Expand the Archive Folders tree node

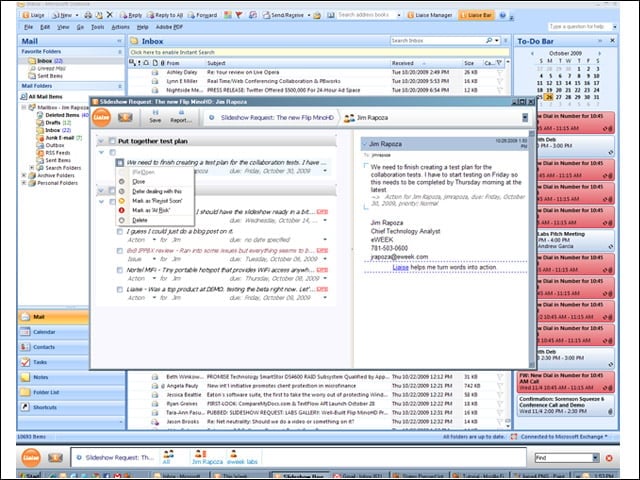coord(24,176)
